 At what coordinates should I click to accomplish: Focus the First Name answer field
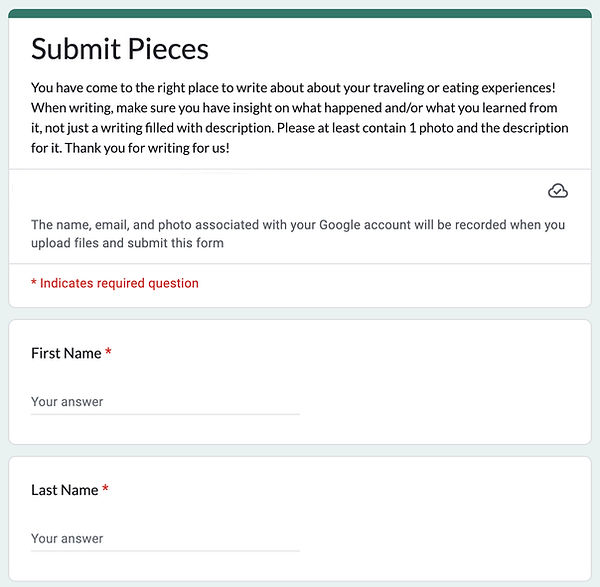click(165, 402)
